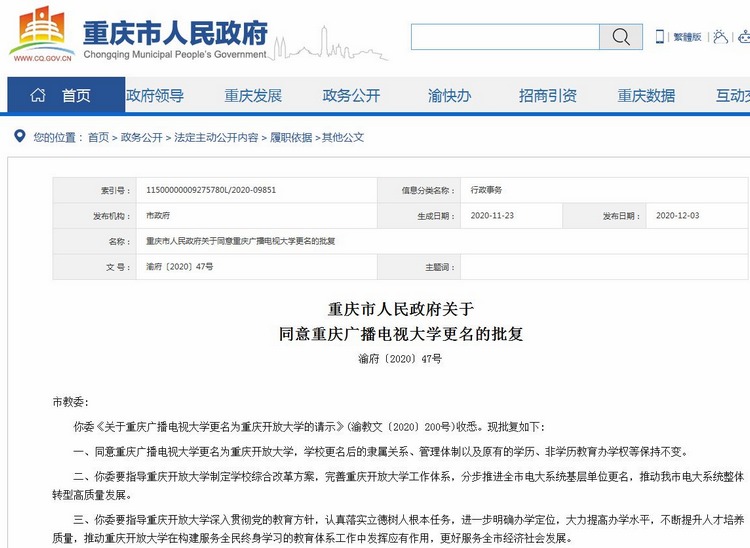Open mobile version phone icon
Viewport: 750px width, 548px height.
(x=660, y=37)
